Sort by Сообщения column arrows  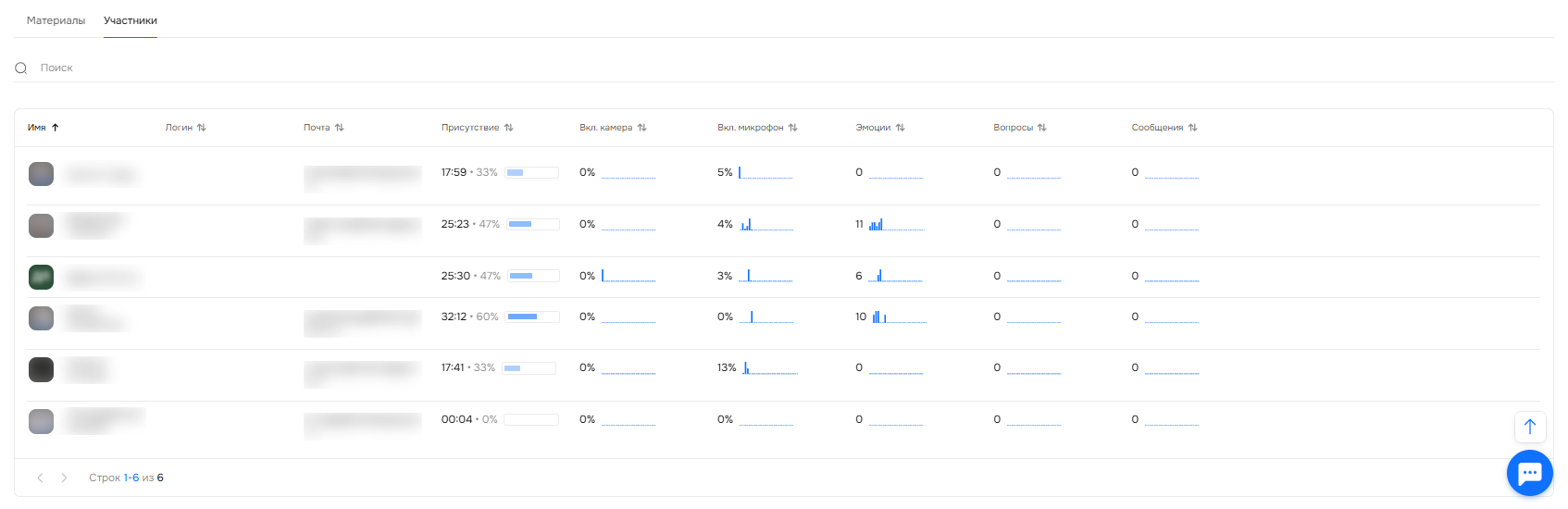[1193, 128]
